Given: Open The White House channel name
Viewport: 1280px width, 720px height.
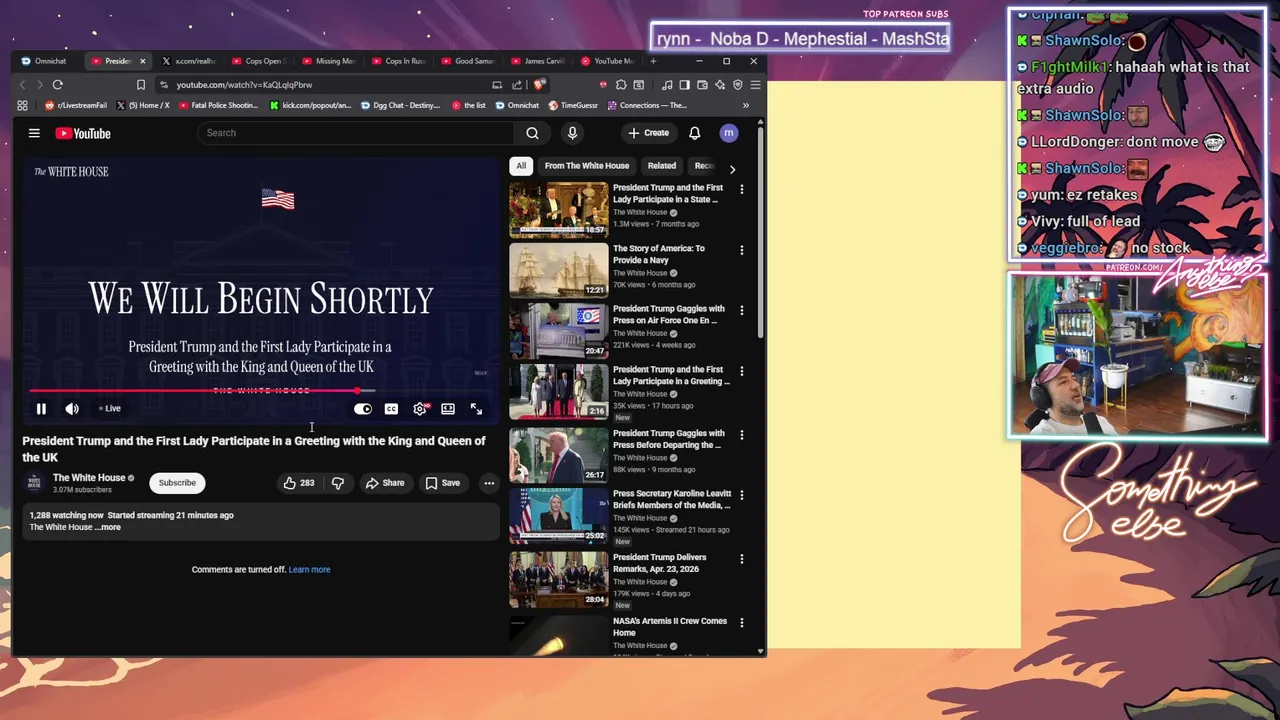Looking at the screenshot, I should point(89,478).
